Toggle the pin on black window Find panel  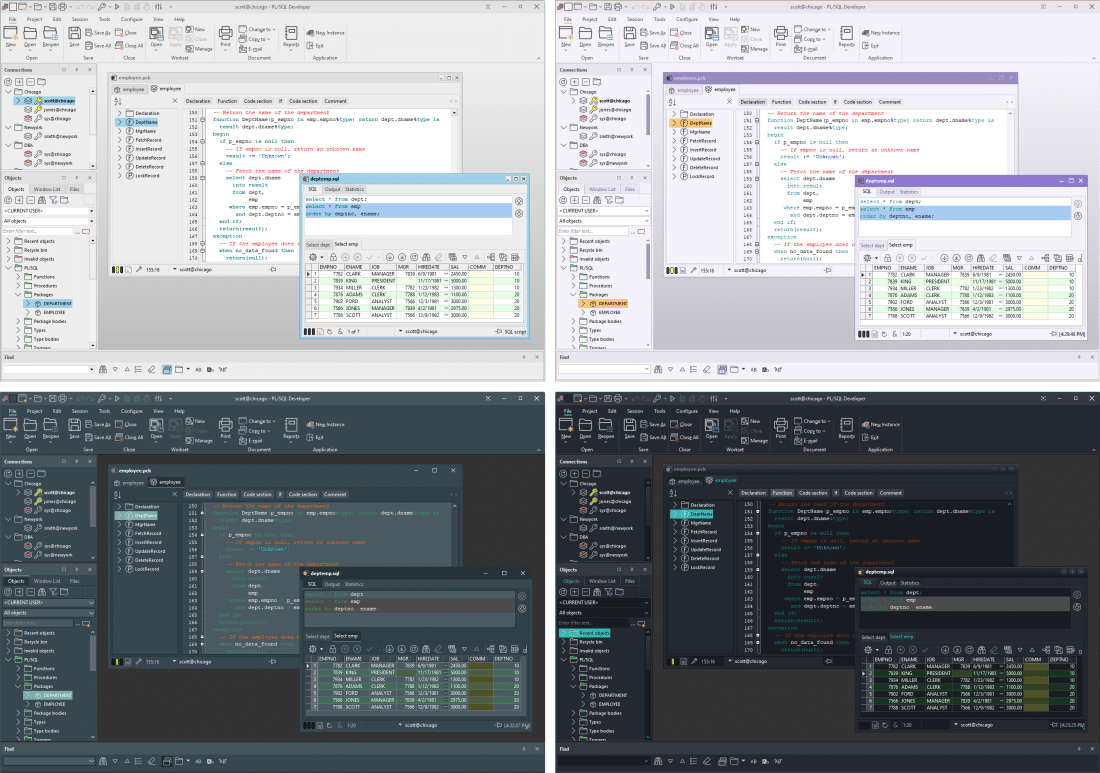coord(1079,748)
